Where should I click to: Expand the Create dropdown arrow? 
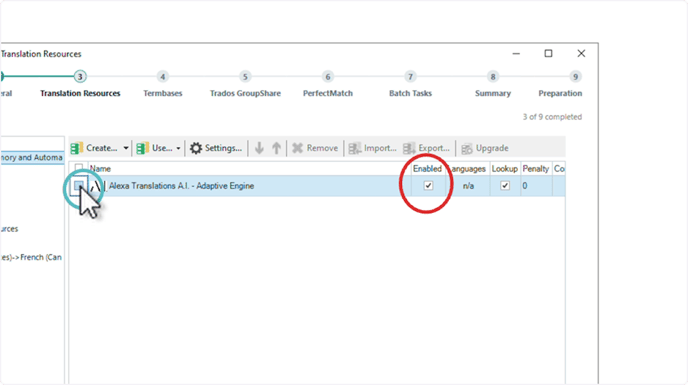[126, 148]
